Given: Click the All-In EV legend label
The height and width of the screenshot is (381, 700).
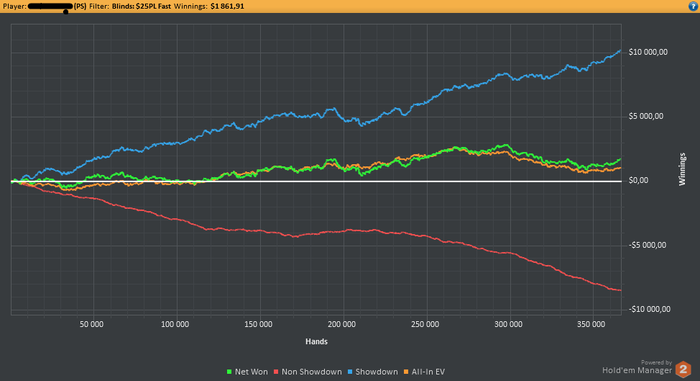Looking at the screenshot, I should click(428, 372).
